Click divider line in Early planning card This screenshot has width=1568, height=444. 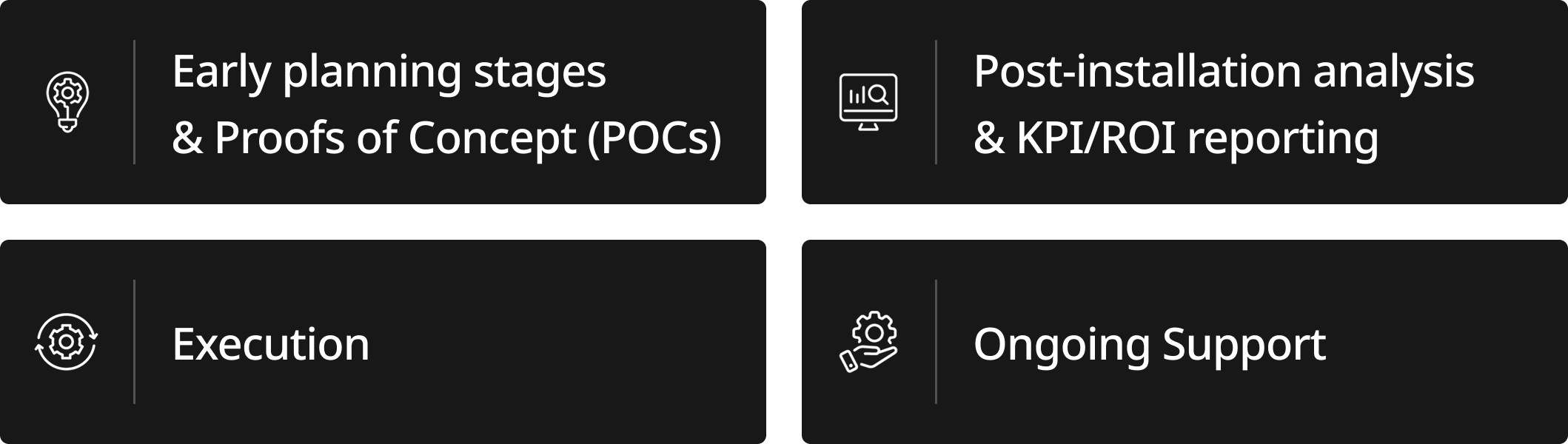coord(134,102)
